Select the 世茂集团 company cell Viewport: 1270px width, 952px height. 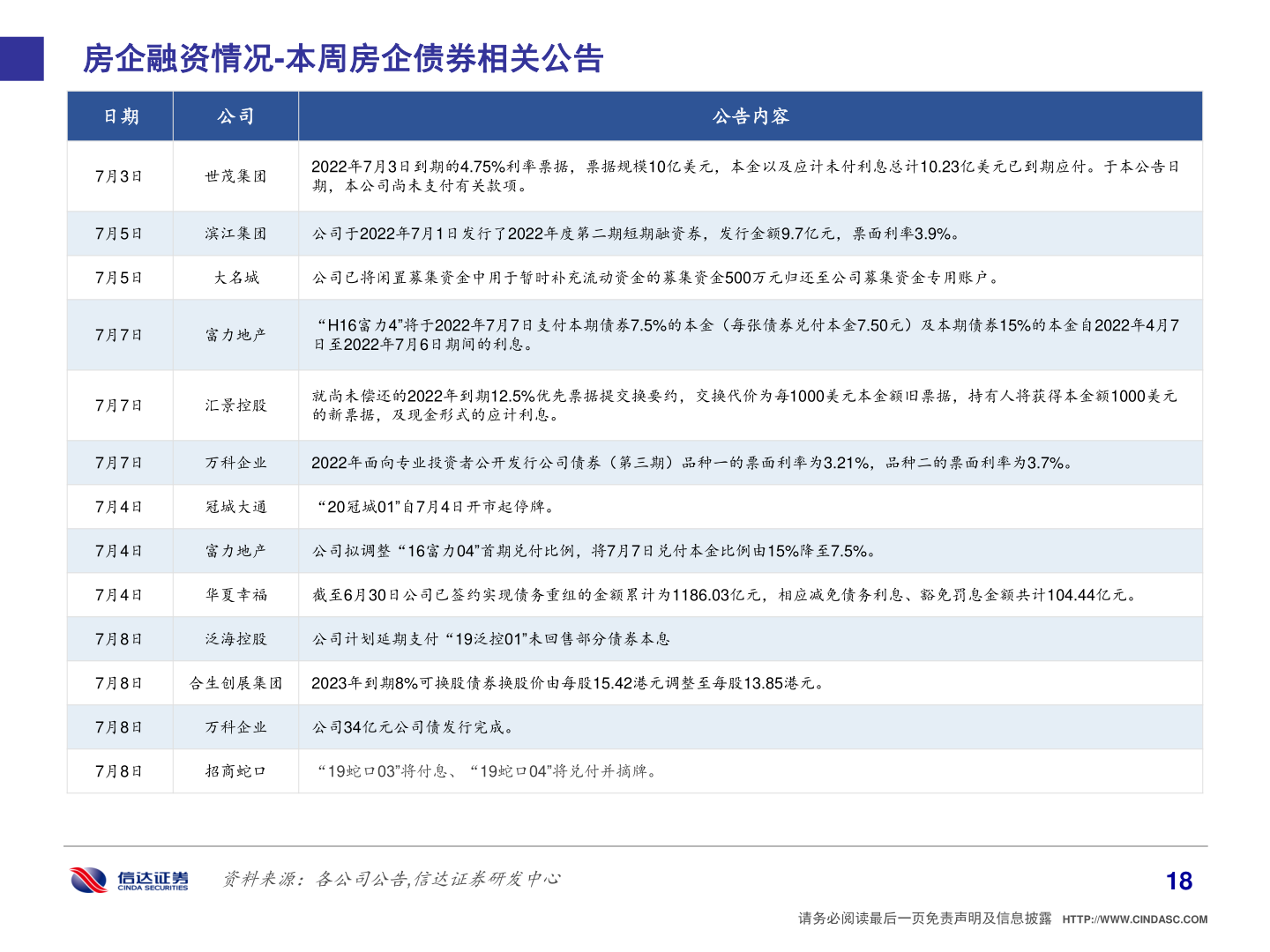pyautogui.click(x=235, y=176)
